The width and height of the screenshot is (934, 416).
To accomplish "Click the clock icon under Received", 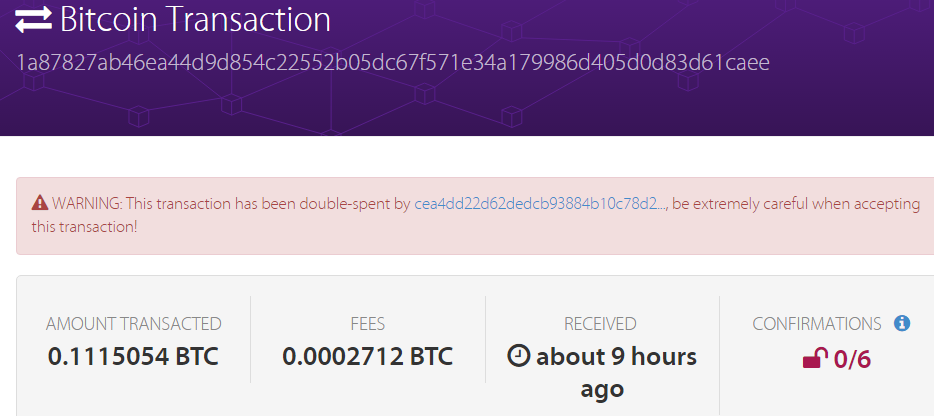I will coord(518,356).
